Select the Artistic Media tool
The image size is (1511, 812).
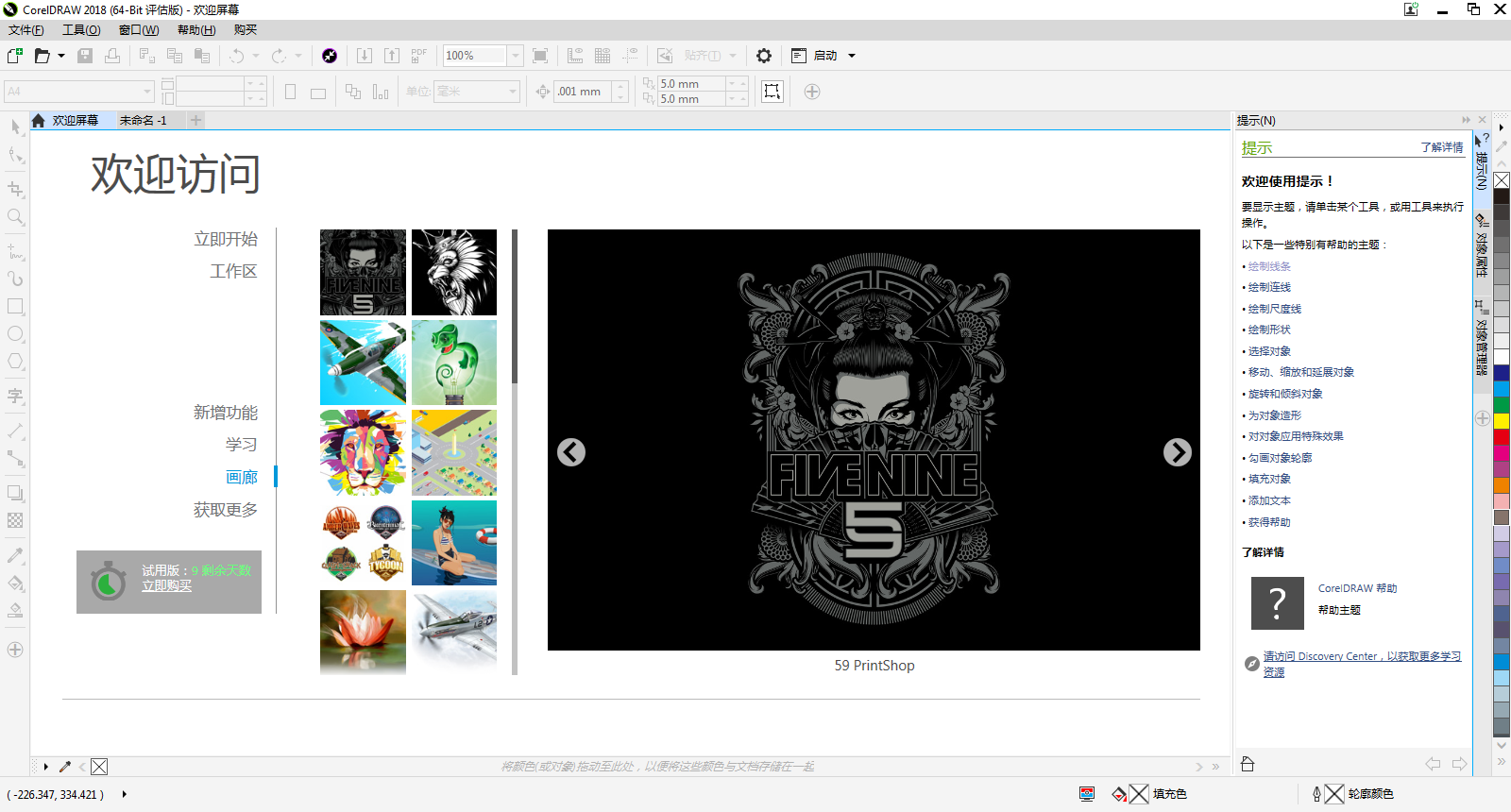coord(15,279)
